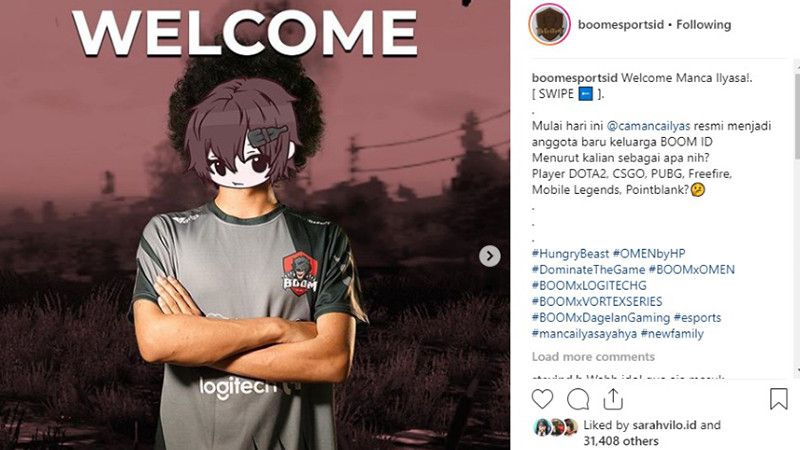Open #BOOMxLOGITECHG hashtag
The image size is (800, 450).
click(589, 285)
